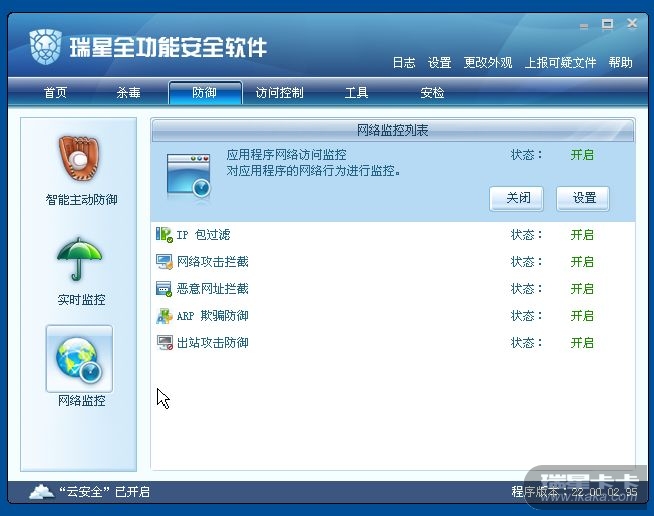Click the 应用程序网络访问监控 title text

[287, 155]
